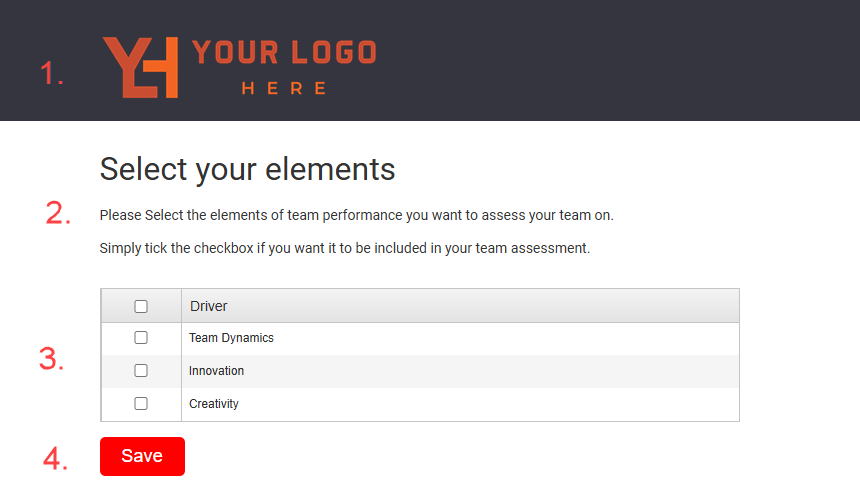The image size is (860, 503).
Task: Click the YH logo icon
Action: point(140,67)
